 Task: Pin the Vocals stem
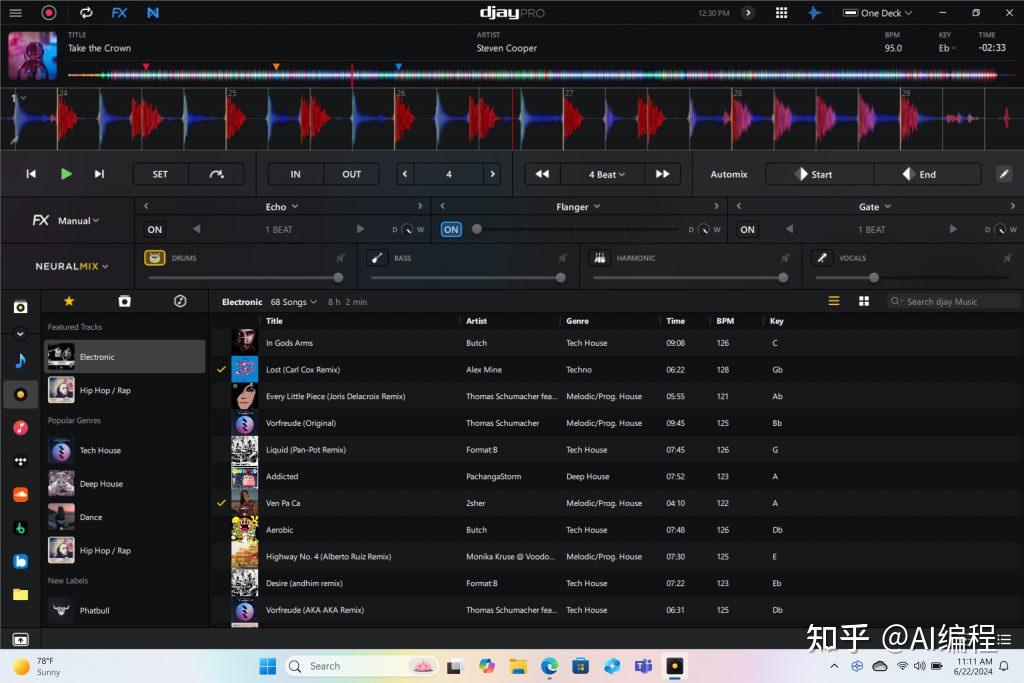click(x=1008, y=258)
